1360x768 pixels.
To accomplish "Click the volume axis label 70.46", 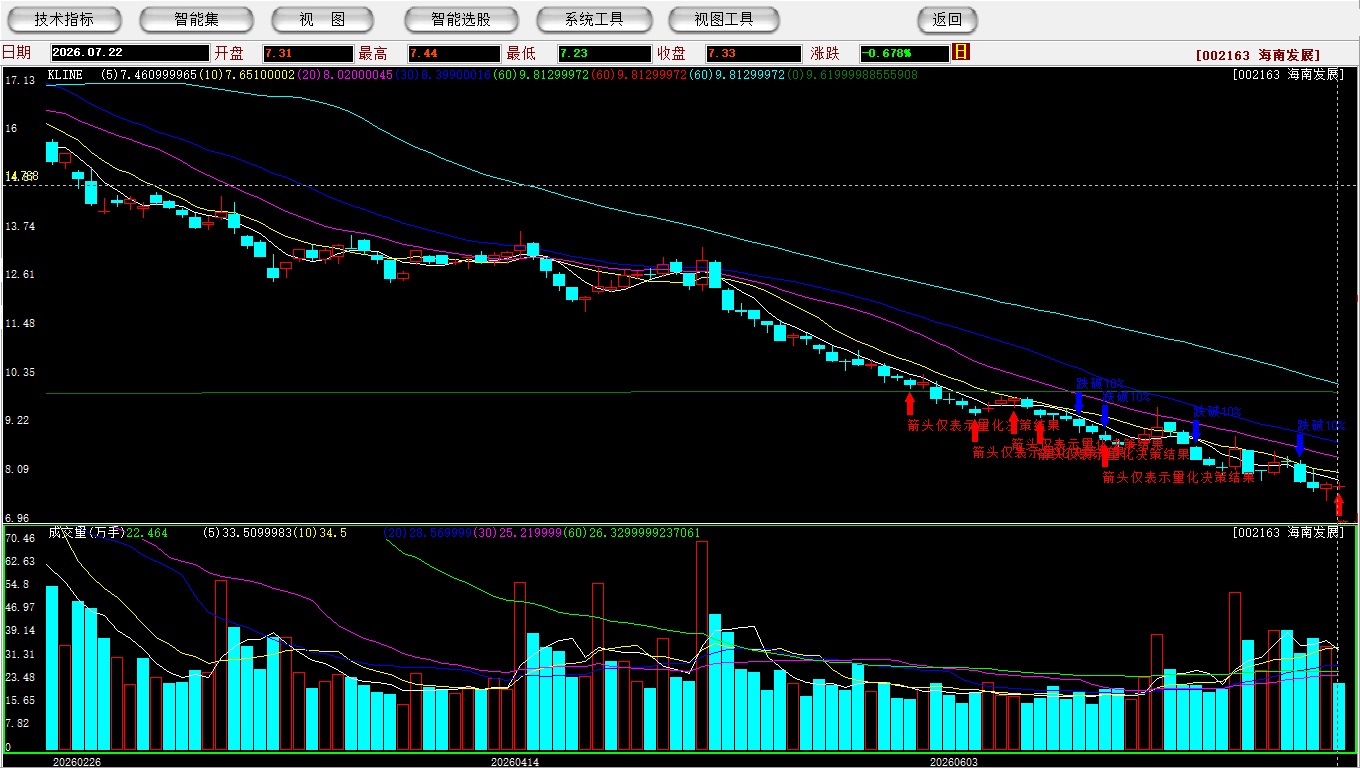I will pos(20,538).
